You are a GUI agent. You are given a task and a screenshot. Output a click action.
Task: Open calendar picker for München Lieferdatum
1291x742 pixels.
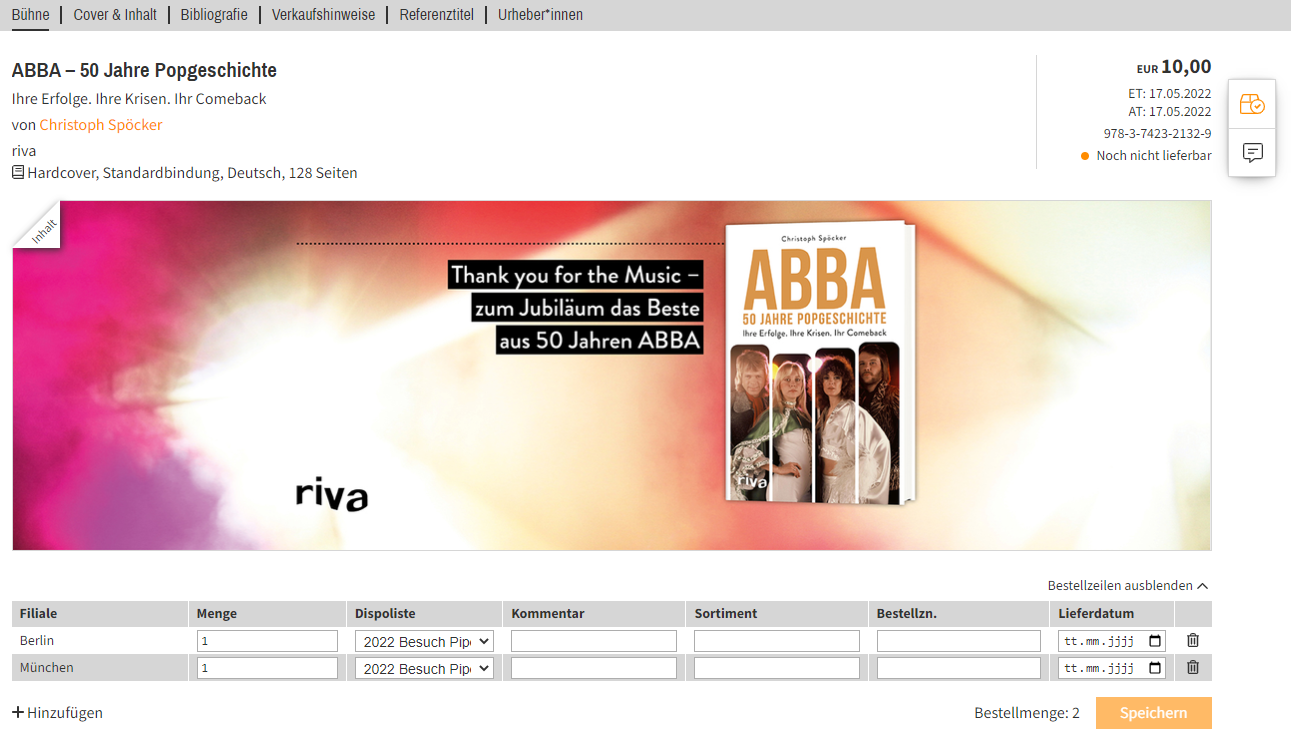[1155, 668]
